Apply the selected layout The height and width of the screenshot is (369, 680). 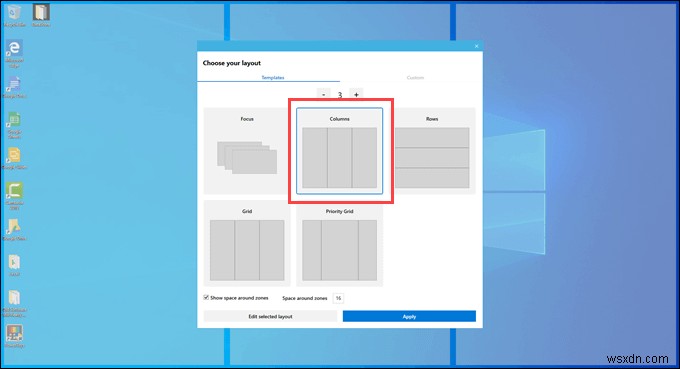409,316
